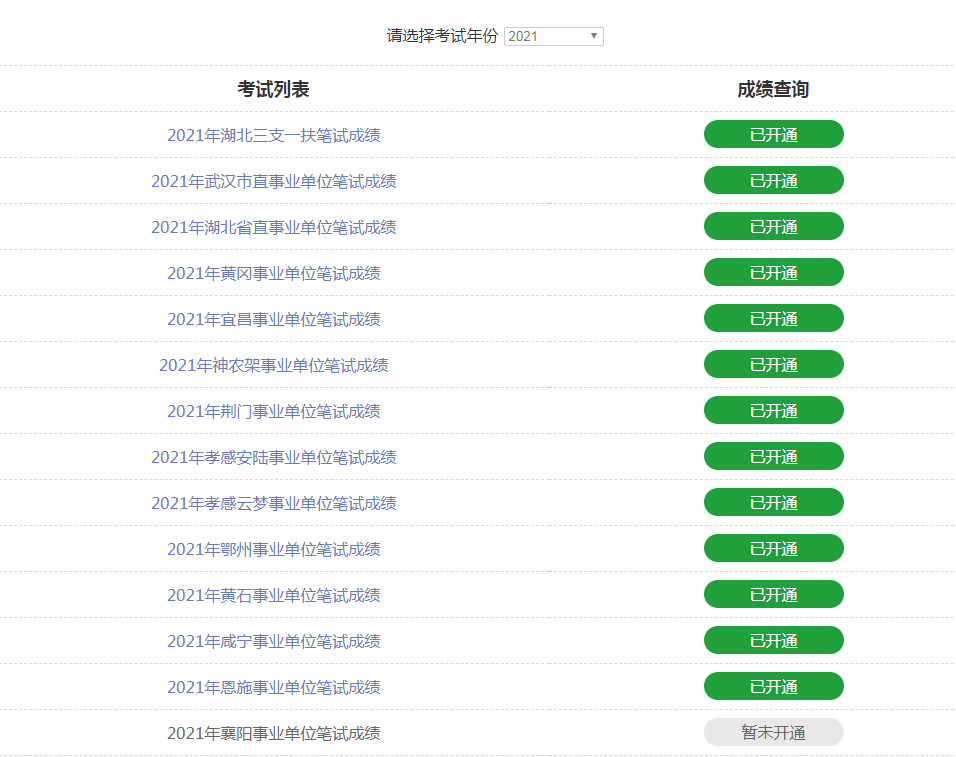Click 已开通 button for 神农架 exam
Image resolution: width=956 pixels, height=757 pixels.
coord(773,365)
